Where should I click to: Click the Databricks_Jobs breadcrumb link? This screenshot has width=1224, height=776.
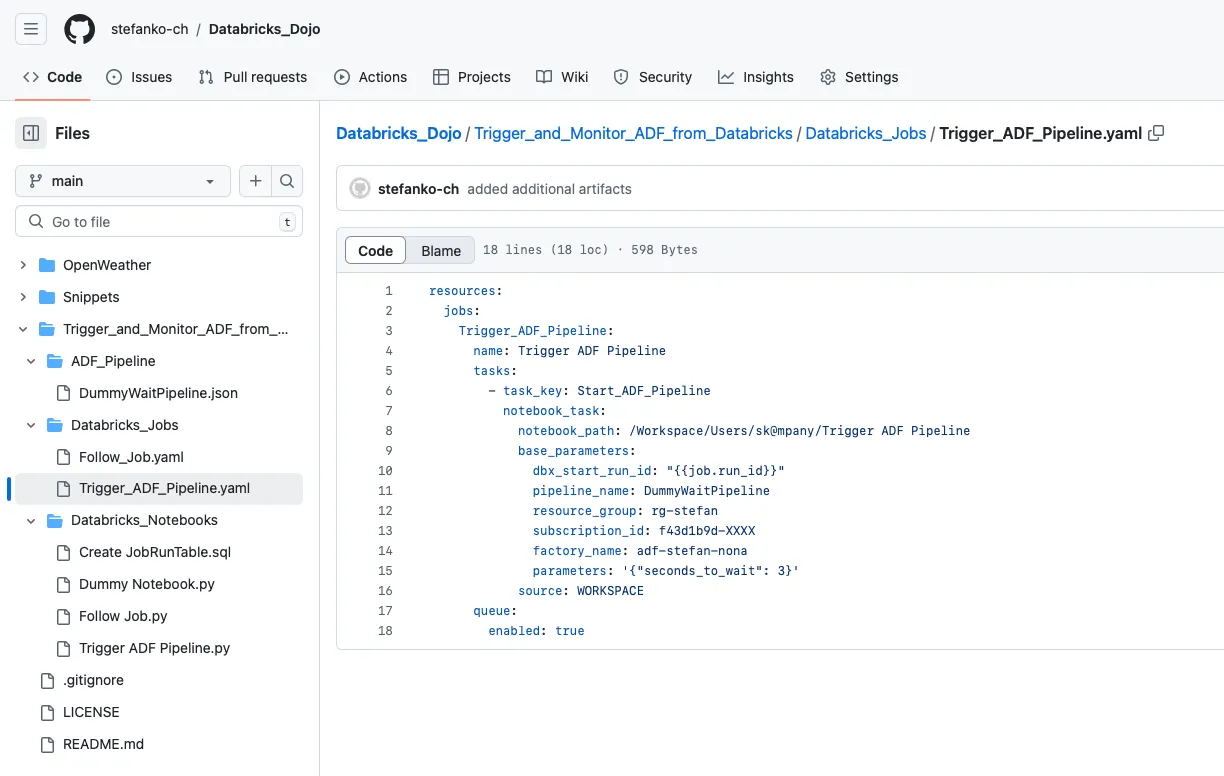(x=866, y=133)
